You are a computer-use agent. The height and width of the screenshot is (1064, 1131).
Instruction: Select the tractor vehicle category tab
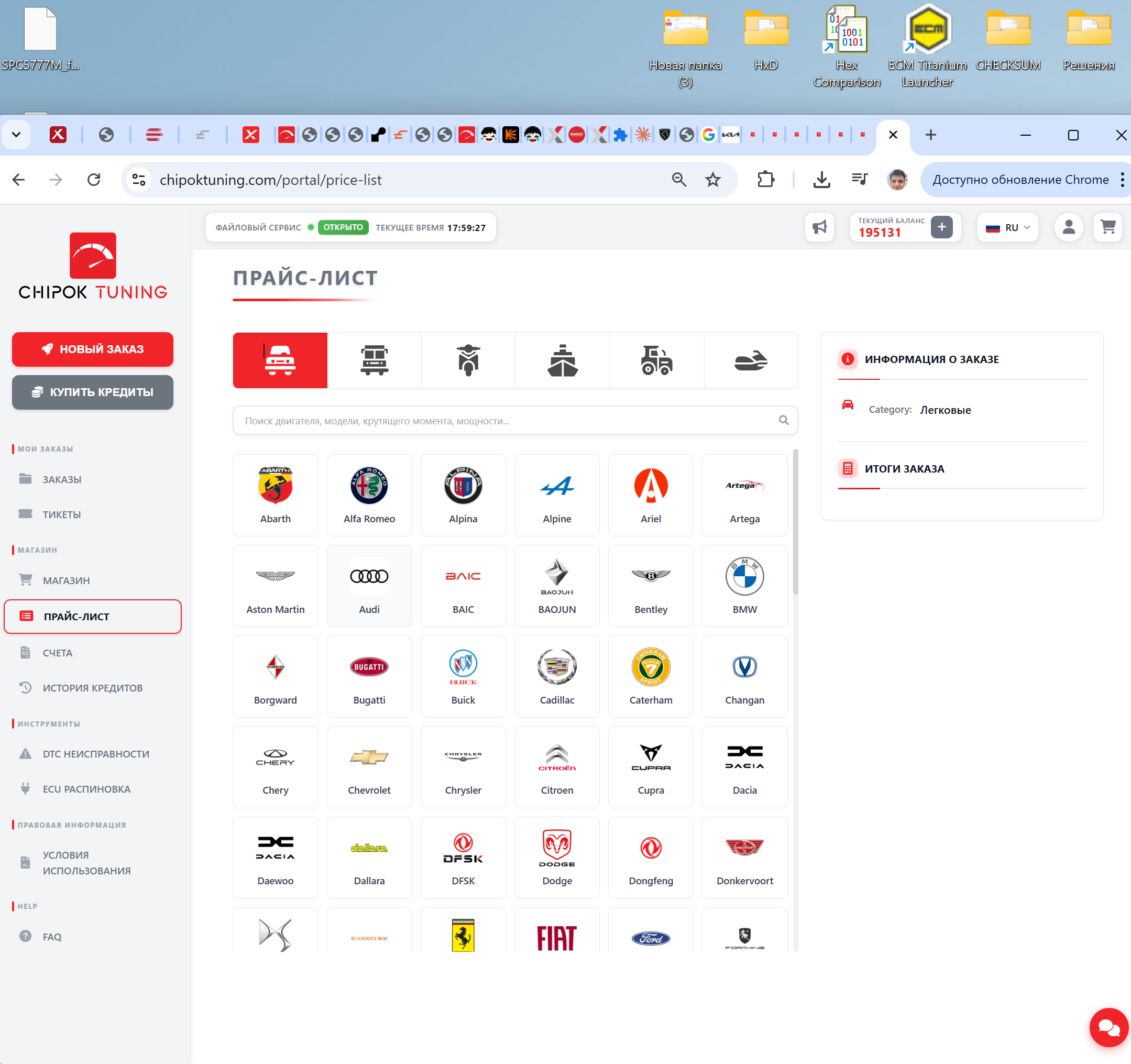point(657,360)
